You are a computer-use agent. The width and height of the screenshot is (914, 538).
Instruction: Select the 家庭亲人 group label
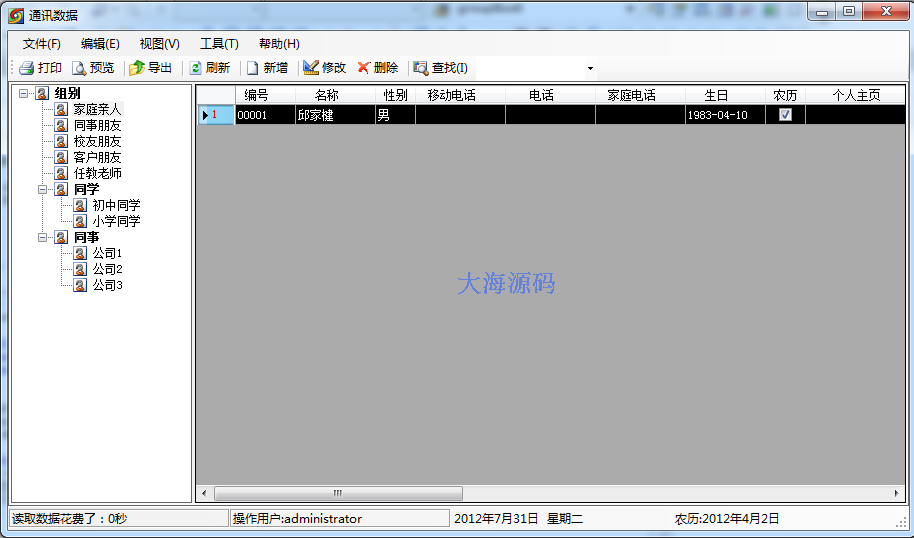[x=97, y=109]
